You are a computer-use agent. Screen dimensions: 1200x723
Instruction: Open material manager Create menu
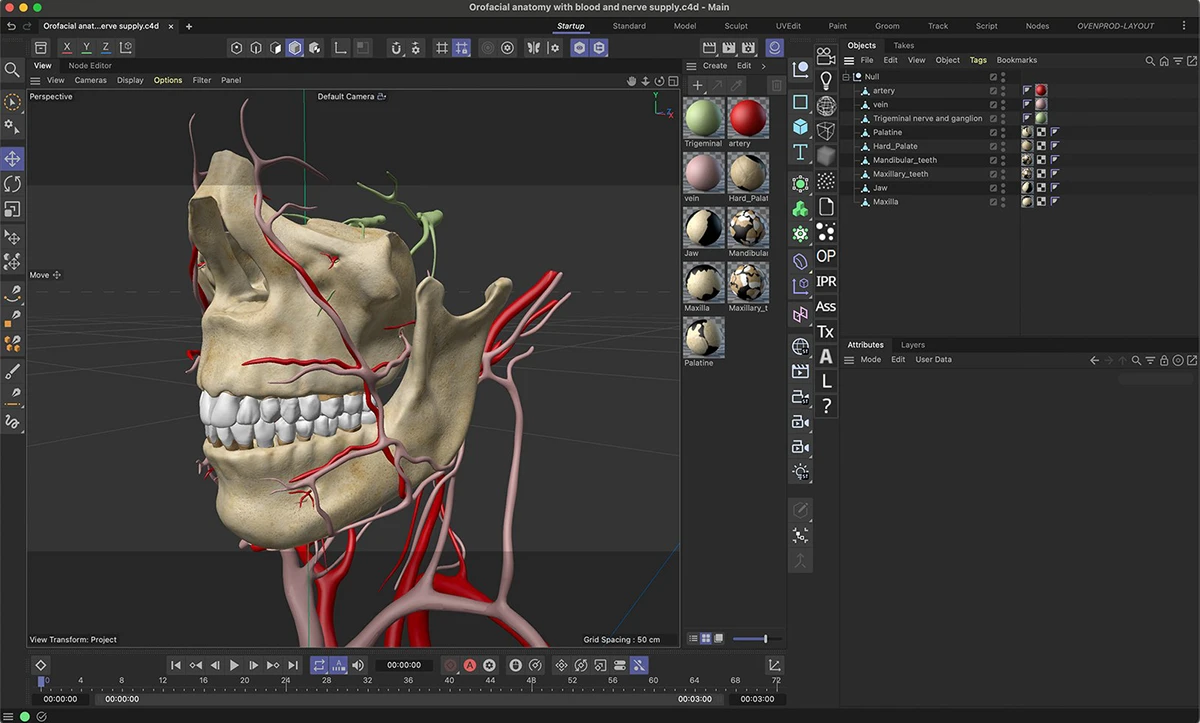click(x=715, y=66)
